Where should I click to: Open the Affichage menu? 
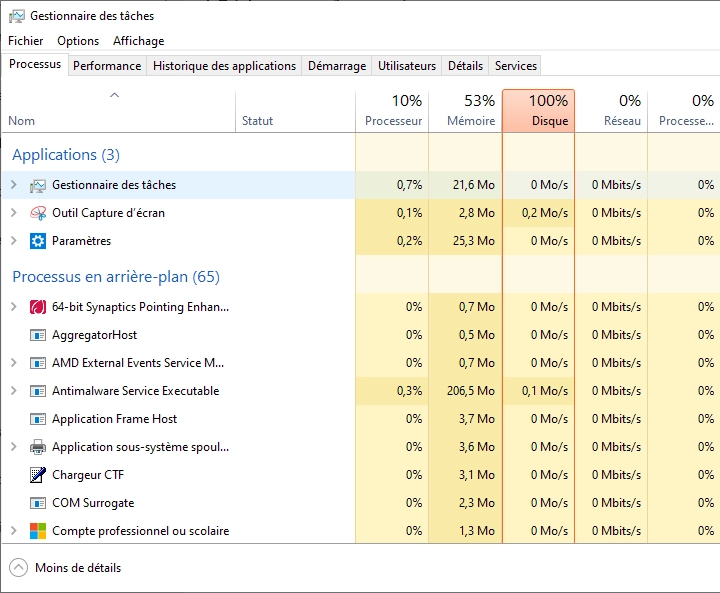coord(139,41)
